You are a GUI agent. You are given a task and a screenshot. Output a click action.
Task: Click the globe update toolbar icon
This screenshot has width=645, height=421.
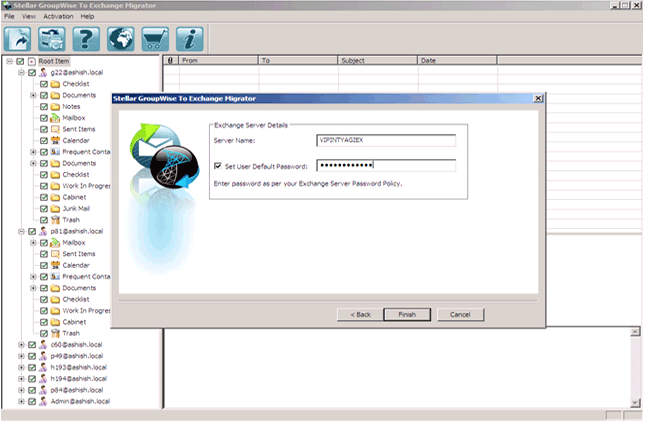point(121,39)
